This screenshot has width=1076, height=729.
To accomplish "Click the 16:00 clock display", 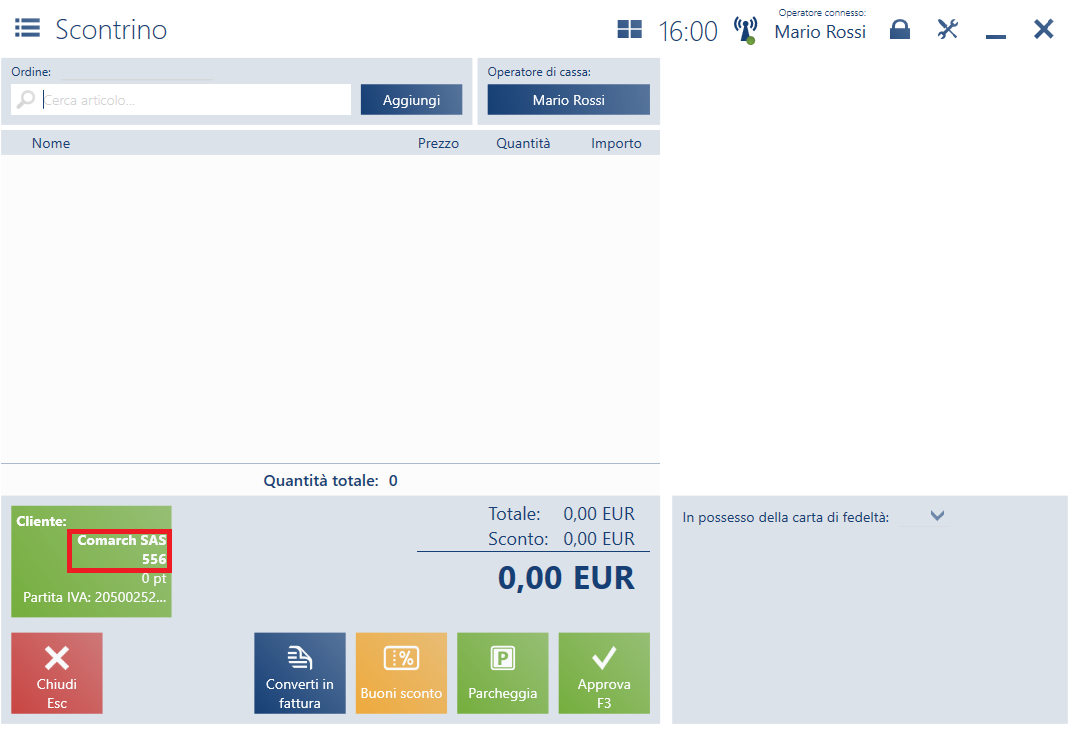I will tap(688, 31).
